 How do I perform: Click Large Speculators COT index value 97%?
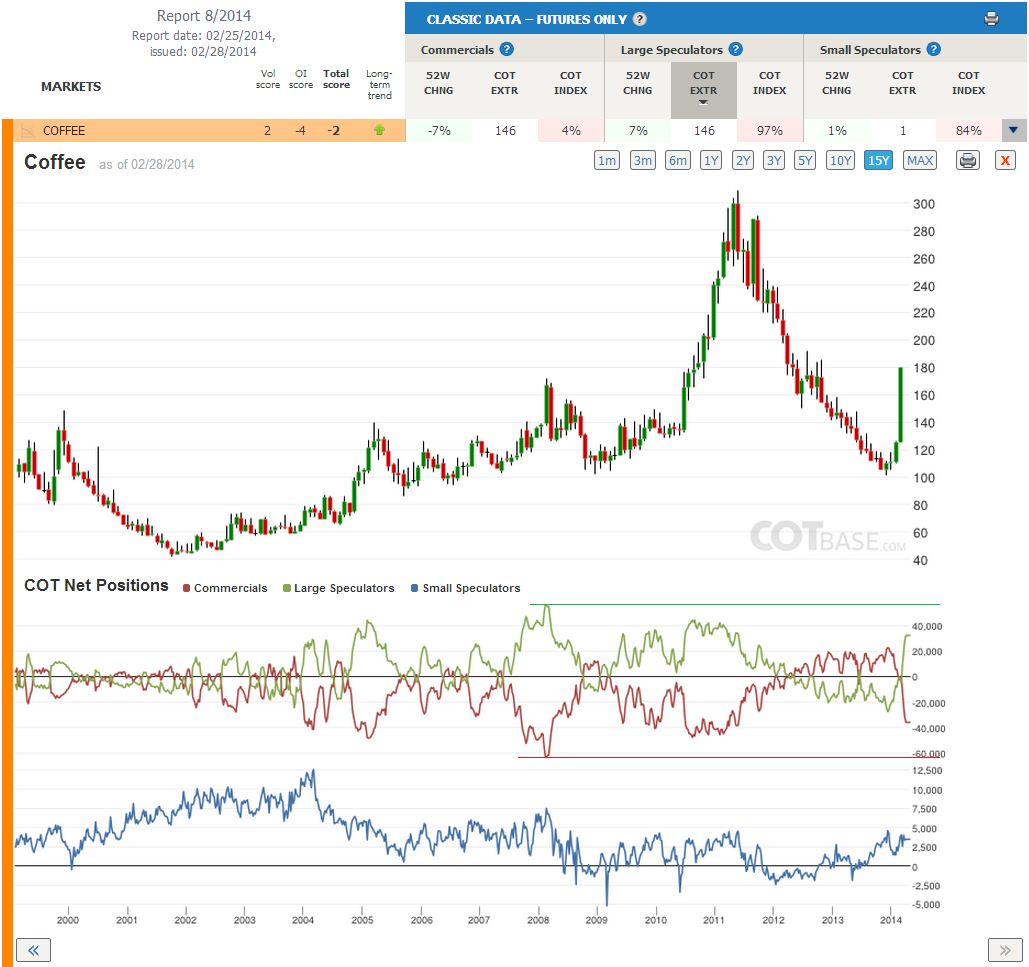pos(770,131)
